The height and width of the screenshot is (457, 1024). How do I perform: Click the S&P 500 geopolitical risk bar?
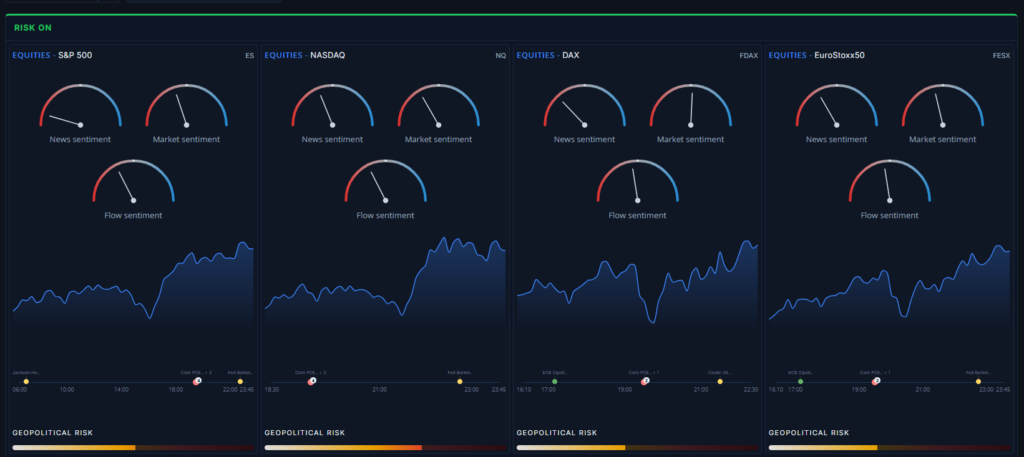(x=133, y=448)
